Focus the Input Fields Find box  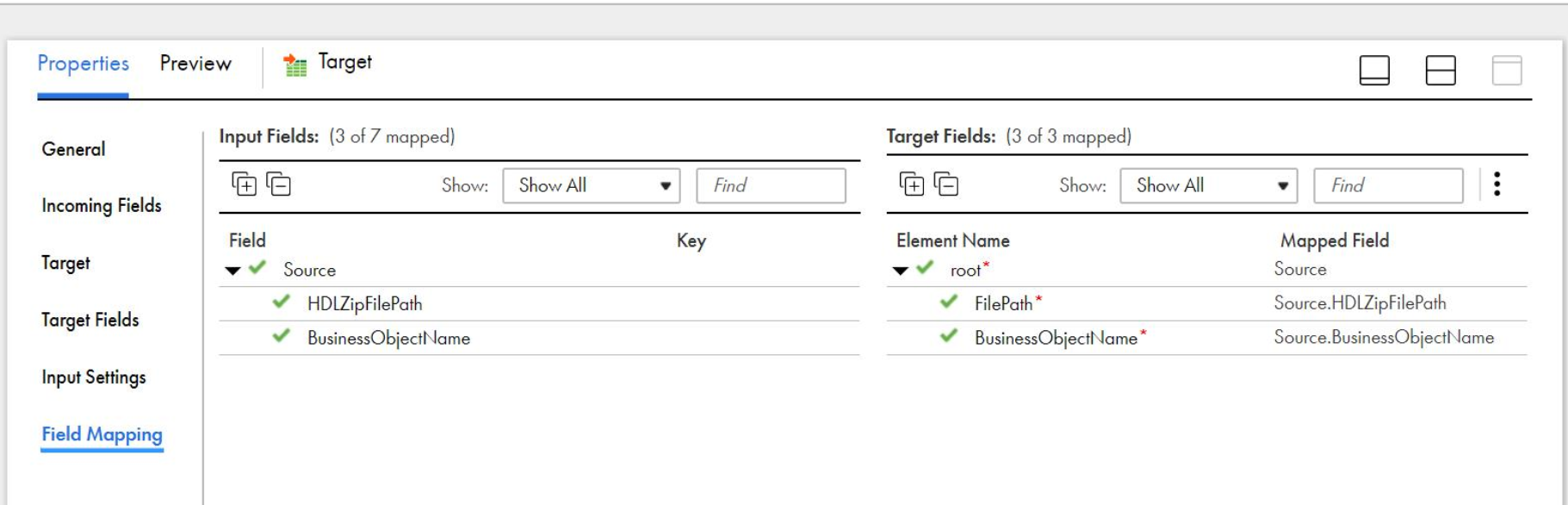[771, 185]
